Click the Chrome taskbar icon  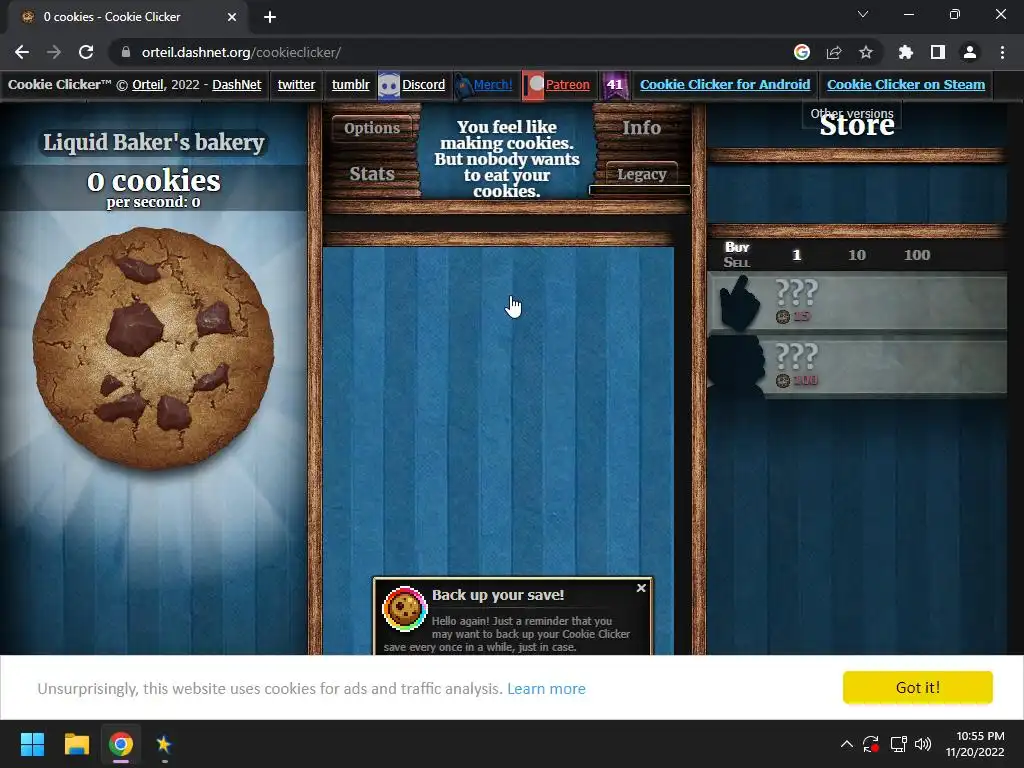pos(120,744)
